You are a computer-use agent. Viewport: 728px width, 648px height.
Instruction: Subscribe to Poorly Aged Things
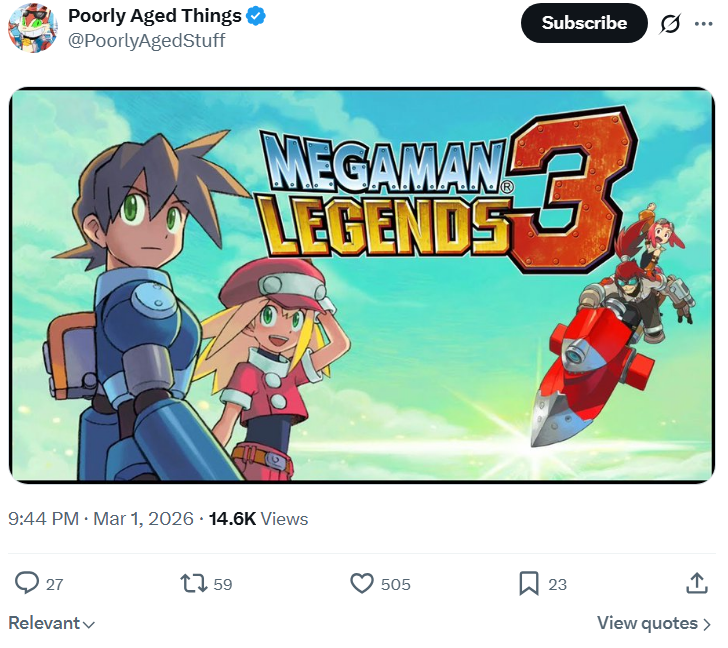pos(584,23)
